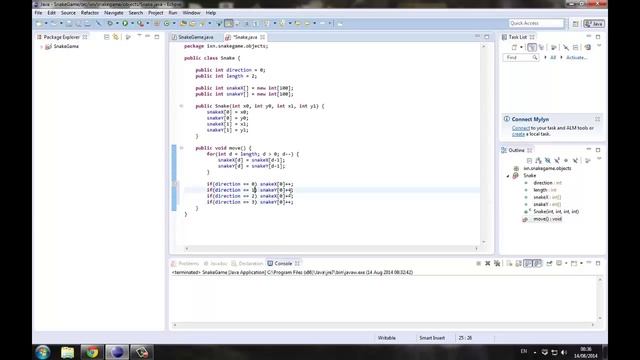The width and height of the screenshot is (640, 360).
Task: Collapse move() method fold marker in editor
Action: click(x=182, y=148)
